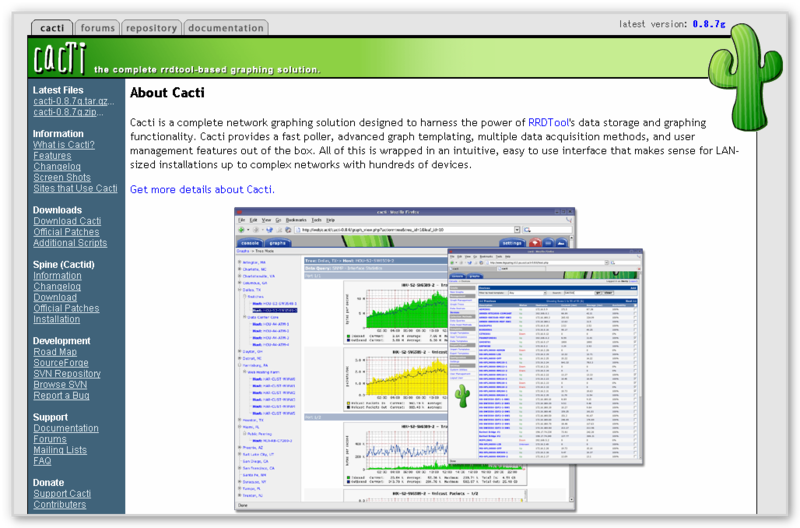Open Additional Scripts link
This screenshot has height=528, width=800.
(70, 243)
